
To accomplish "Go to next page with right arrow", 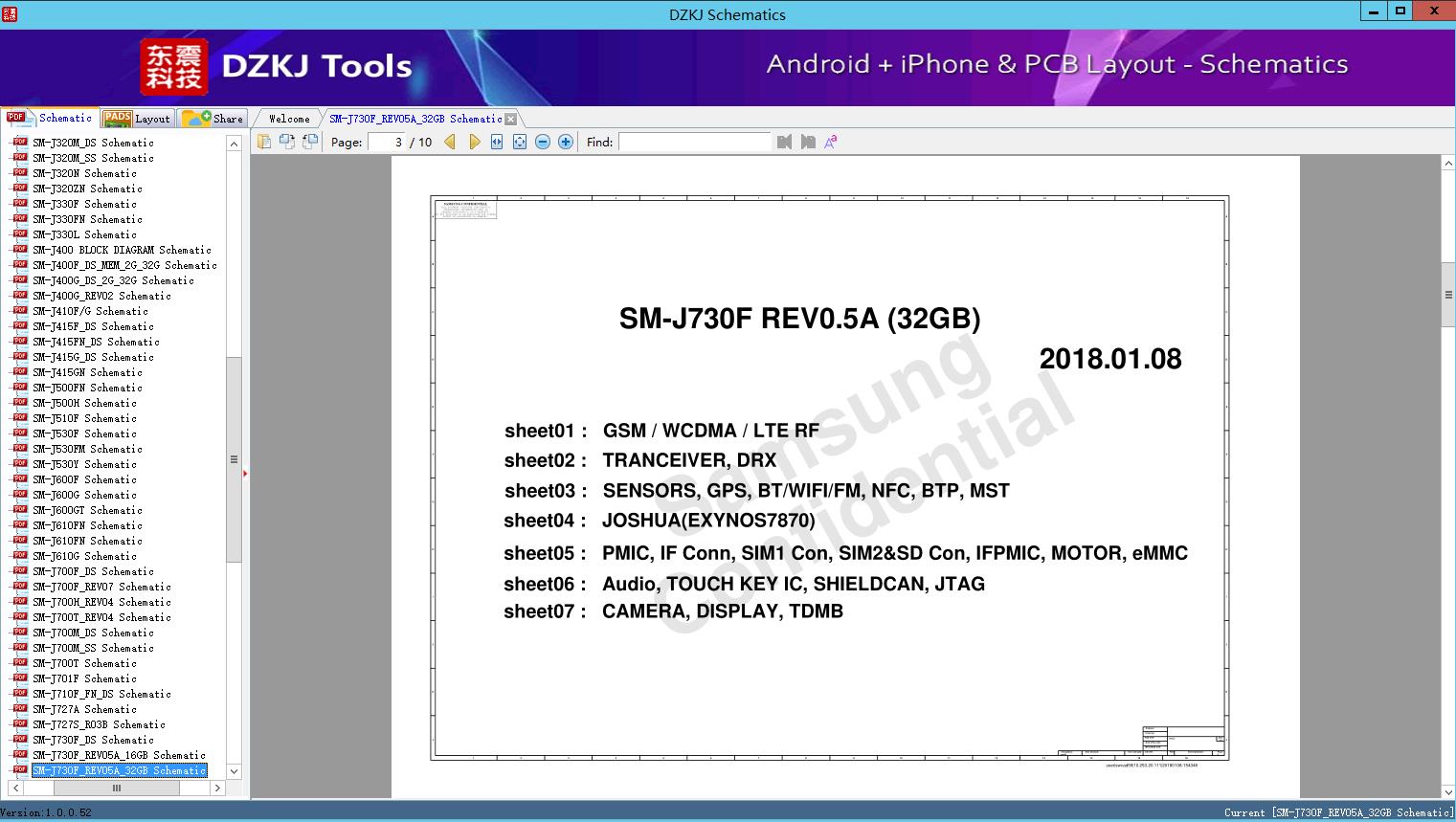I will 474,142.
